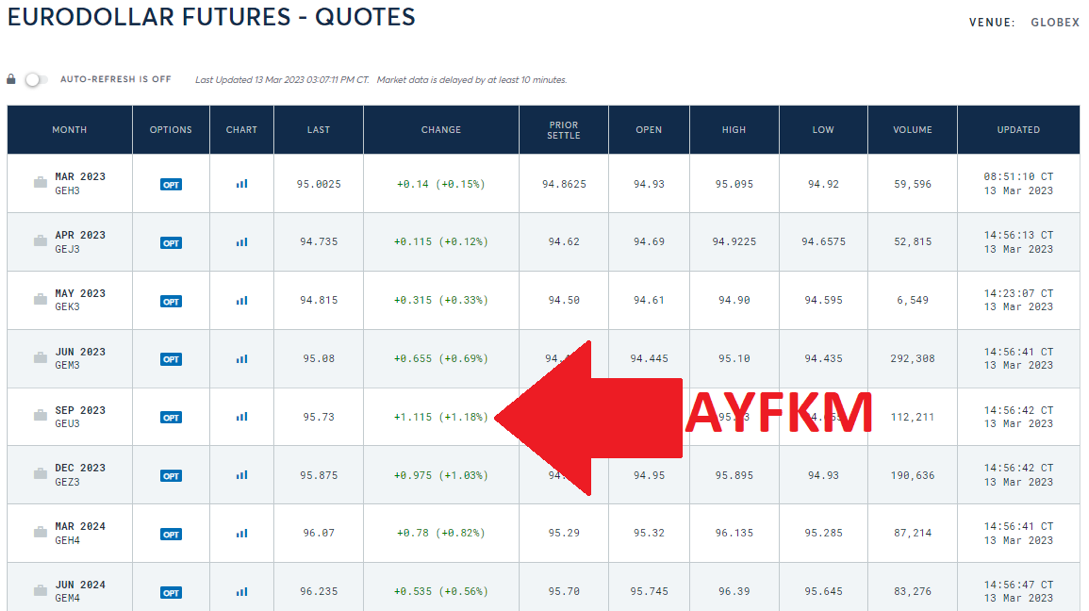Screen dimensions: 1089x611
Task: Open chart icon for JUN 2023 GEM3
Action: (242, 358)
